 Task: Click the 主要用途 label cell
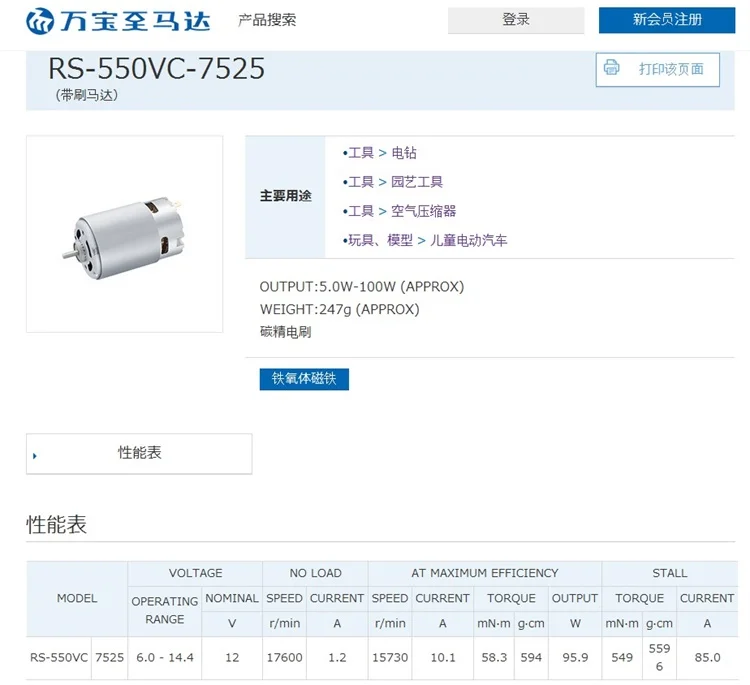(x=286, y=196)
